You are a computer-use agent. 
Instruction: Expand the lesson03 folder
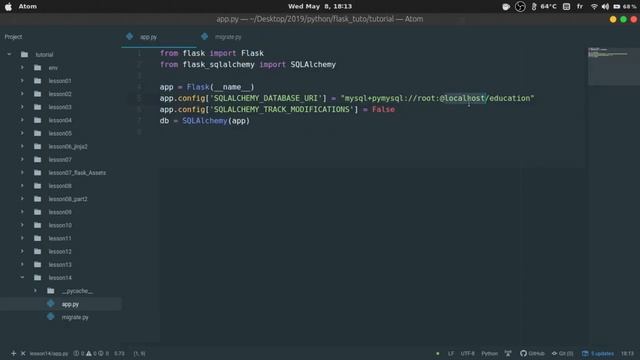(x=22, y=107)
